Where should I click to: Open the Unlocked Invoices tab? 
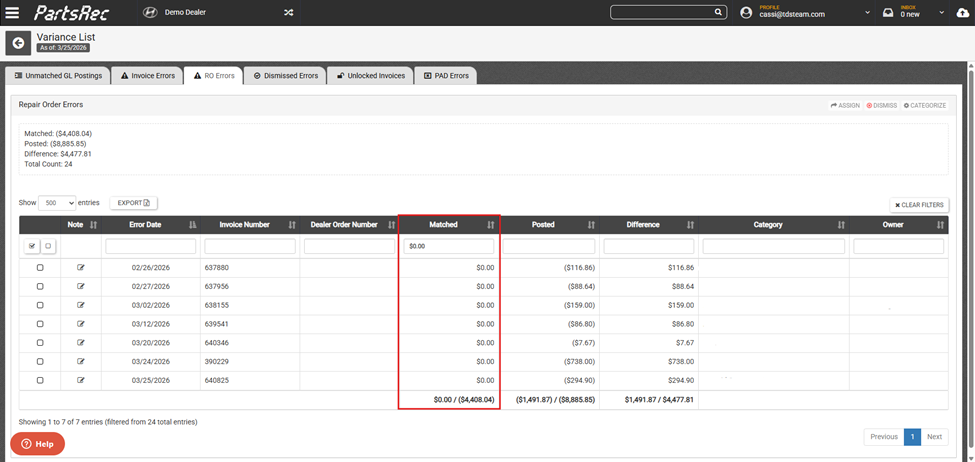tap(371, 75)
